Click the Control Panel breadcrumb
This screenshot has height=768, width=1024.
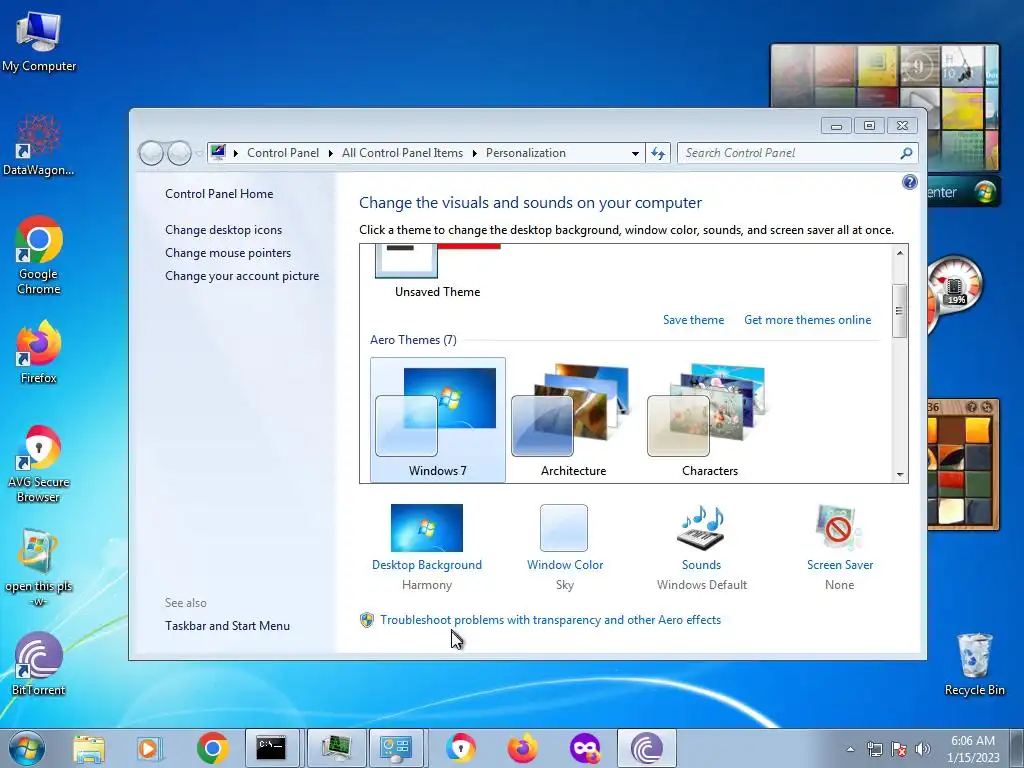pyautogui.click(x=283, y=153)
